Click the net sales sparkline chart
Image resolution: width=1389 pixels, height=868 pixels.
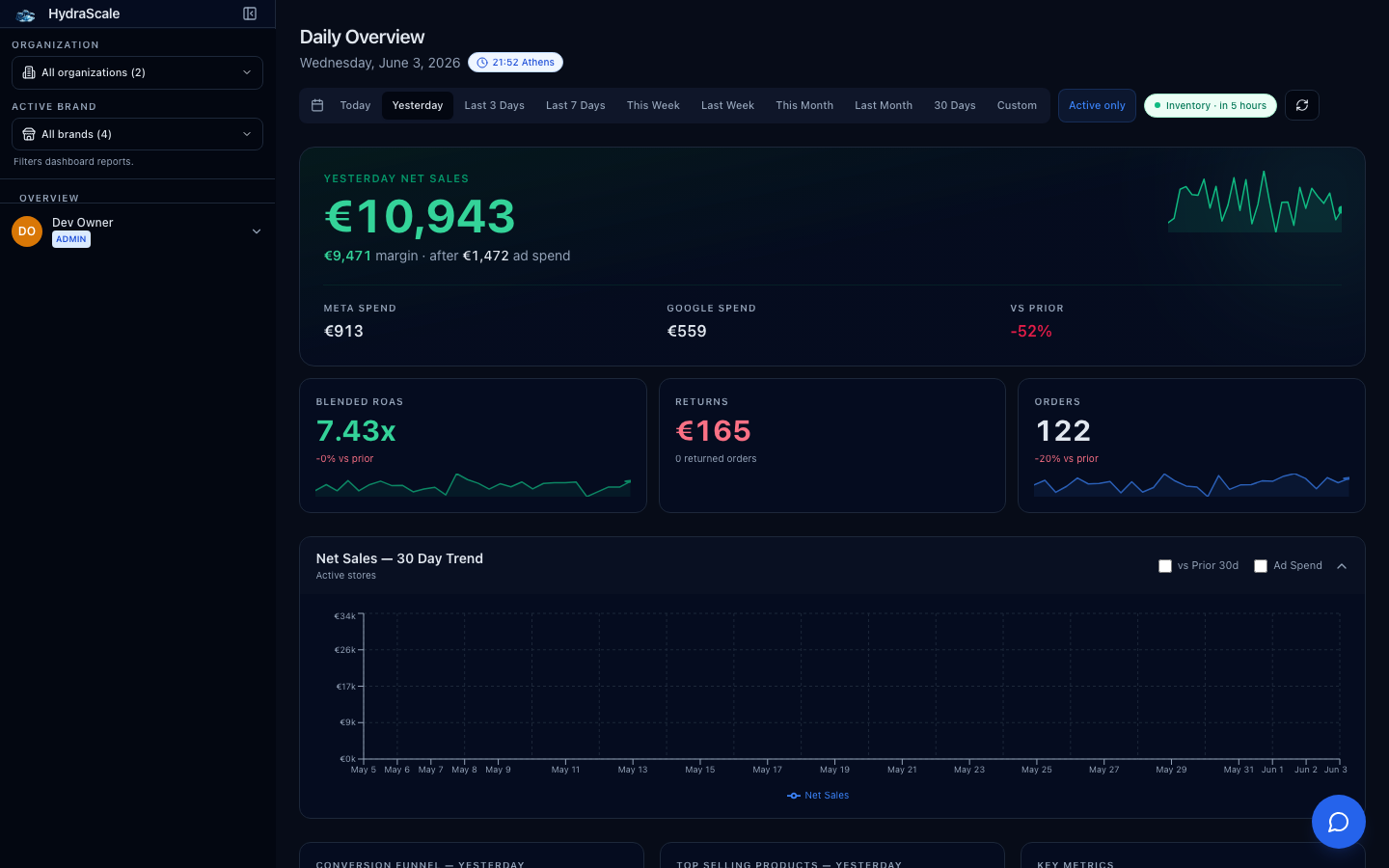pos(1255,202)
